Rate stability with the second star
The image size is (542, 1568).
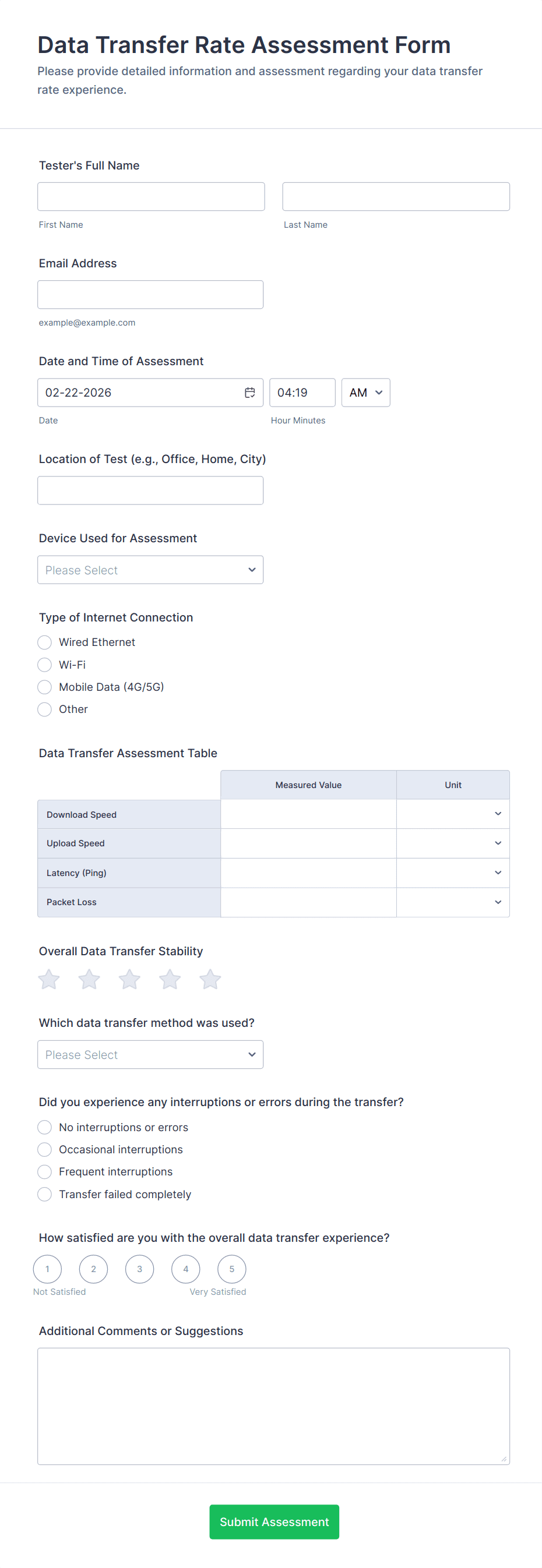tap(89, 979)
